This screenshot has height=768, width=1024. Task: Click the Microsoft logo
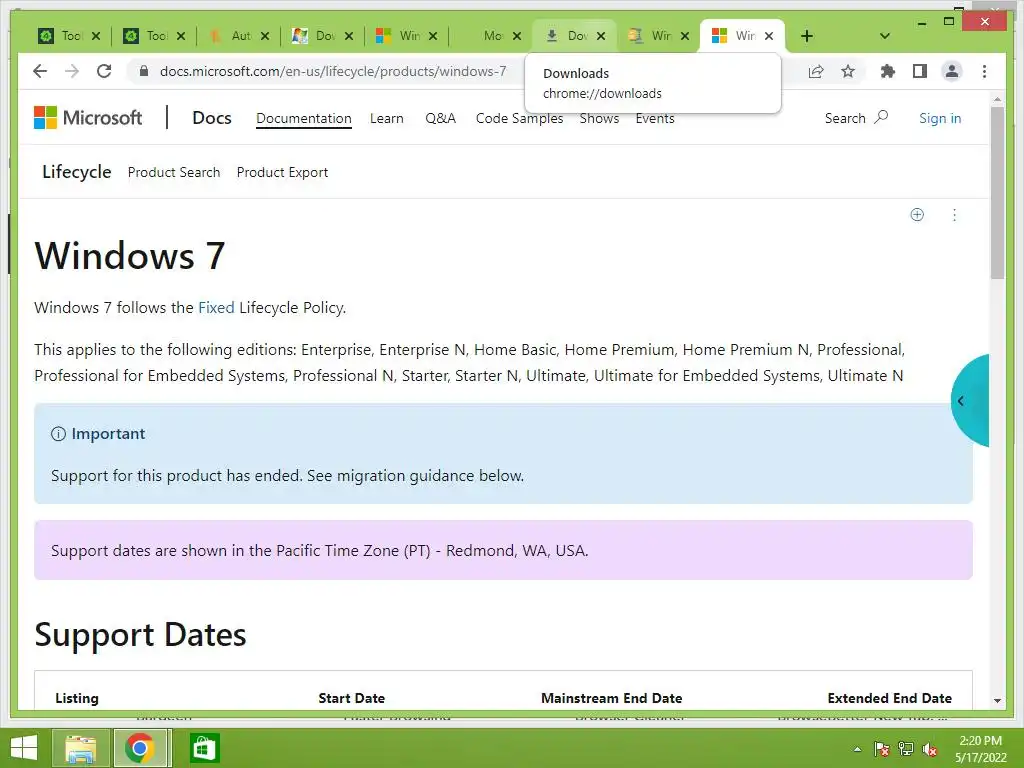tap(88, 118)
